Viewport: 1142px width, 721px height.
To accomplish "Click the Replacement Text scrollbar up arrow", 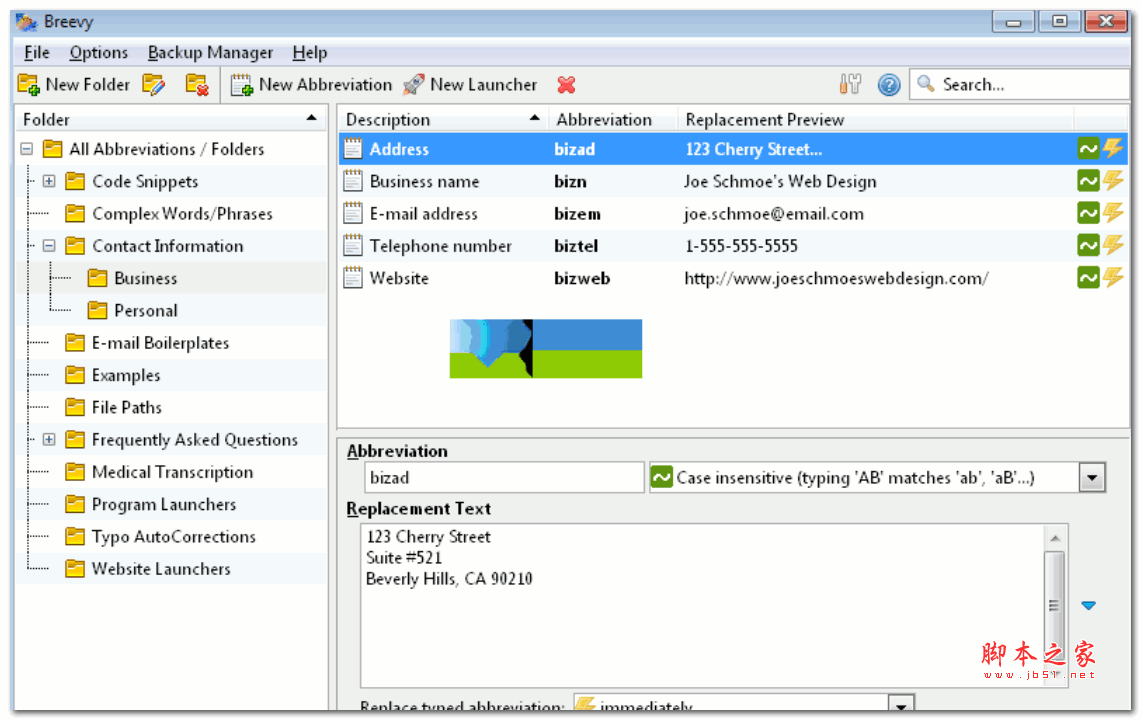I will [1055, 538].
